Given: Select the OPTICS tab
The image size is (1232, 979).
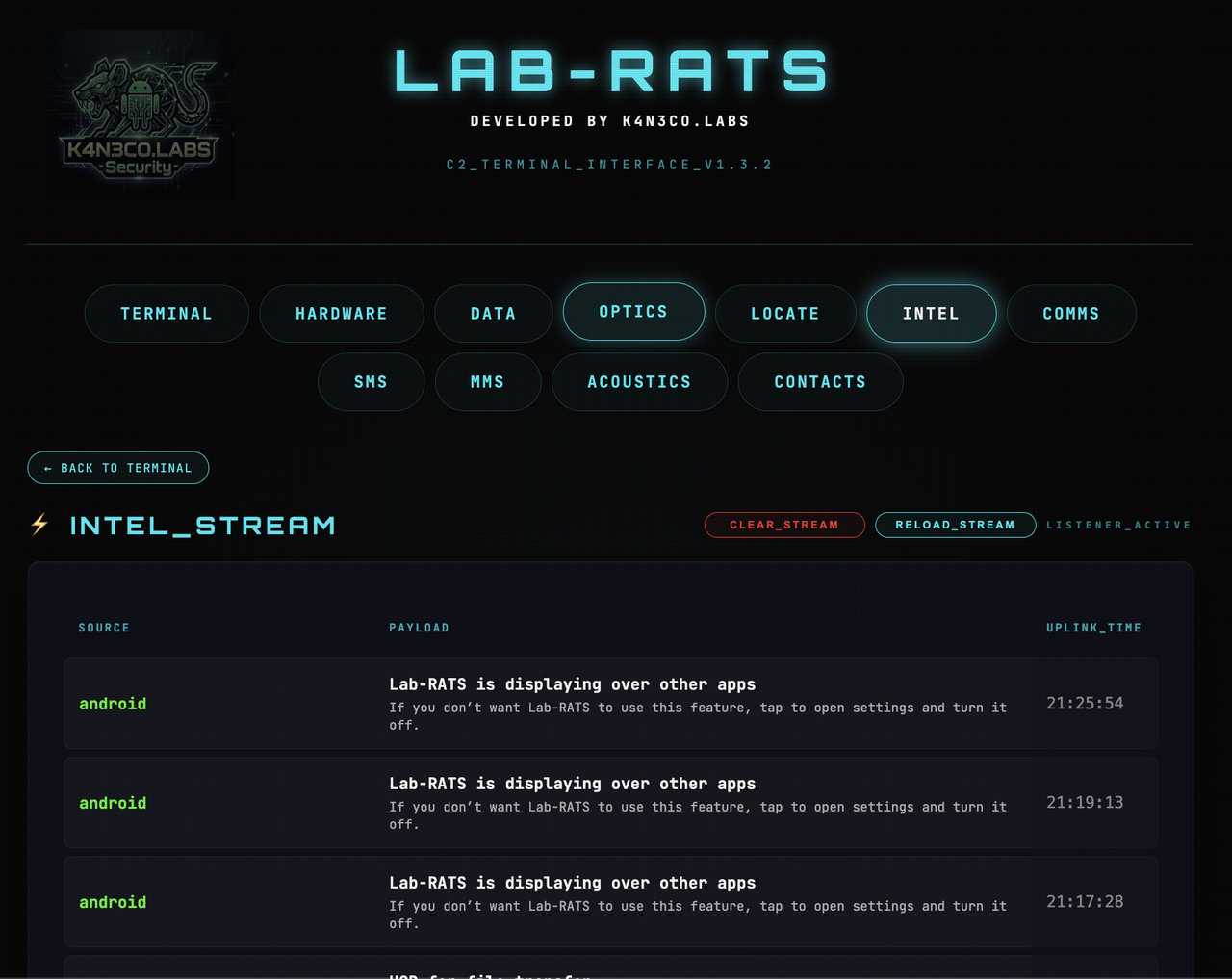Looking at the screenshot, I should (x=633, y=312).
